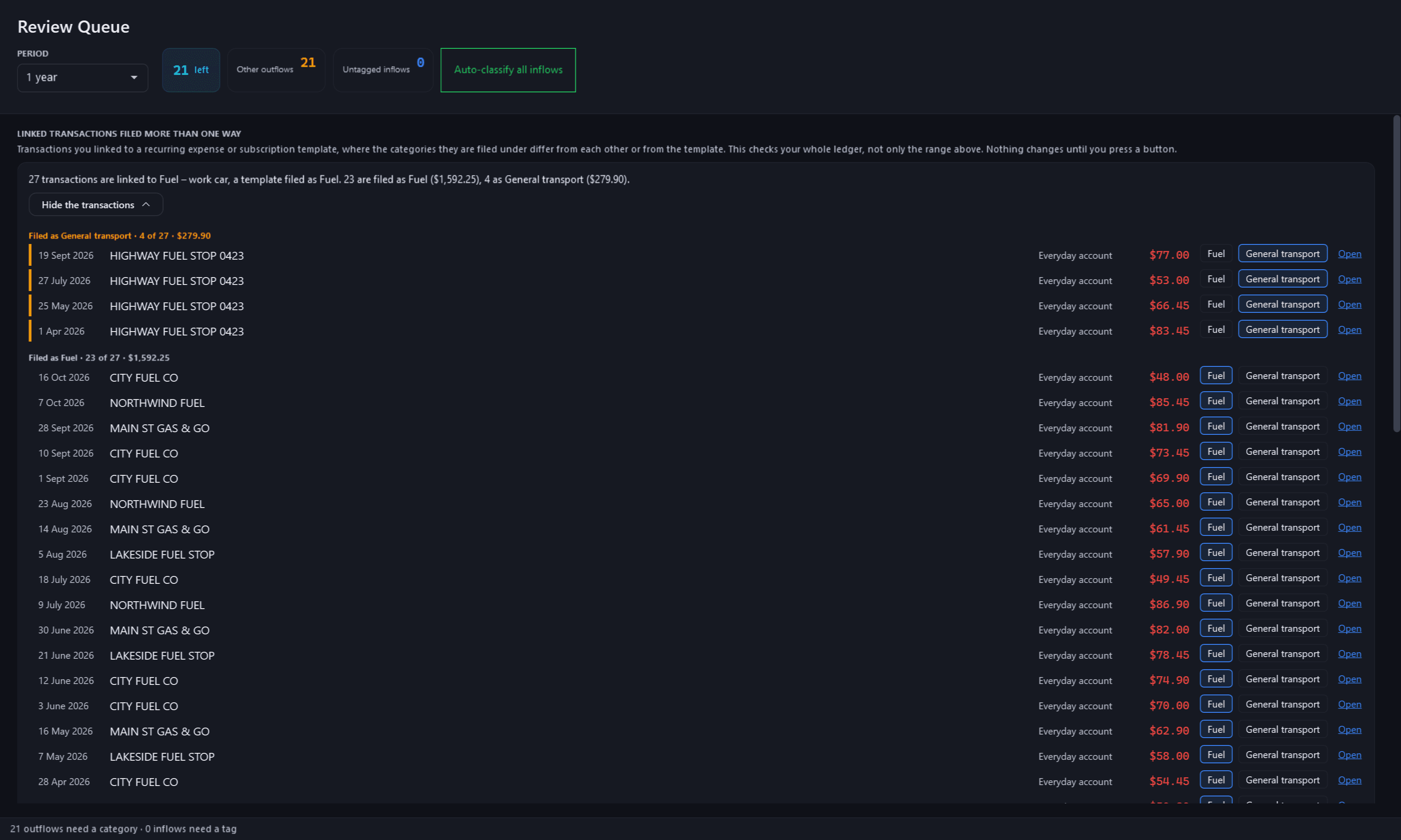This screenshot has height=840, width=1401.
Task: Choose General transport for 23 Aug 2026 row
Action: click(1282, 503)
